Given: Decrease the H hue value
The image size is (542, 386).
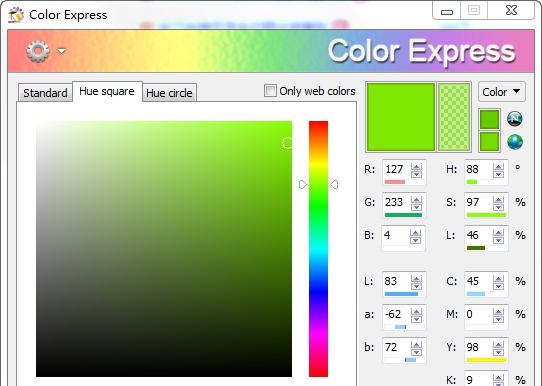Looking at the screenshot, I should tap(498, 174).
